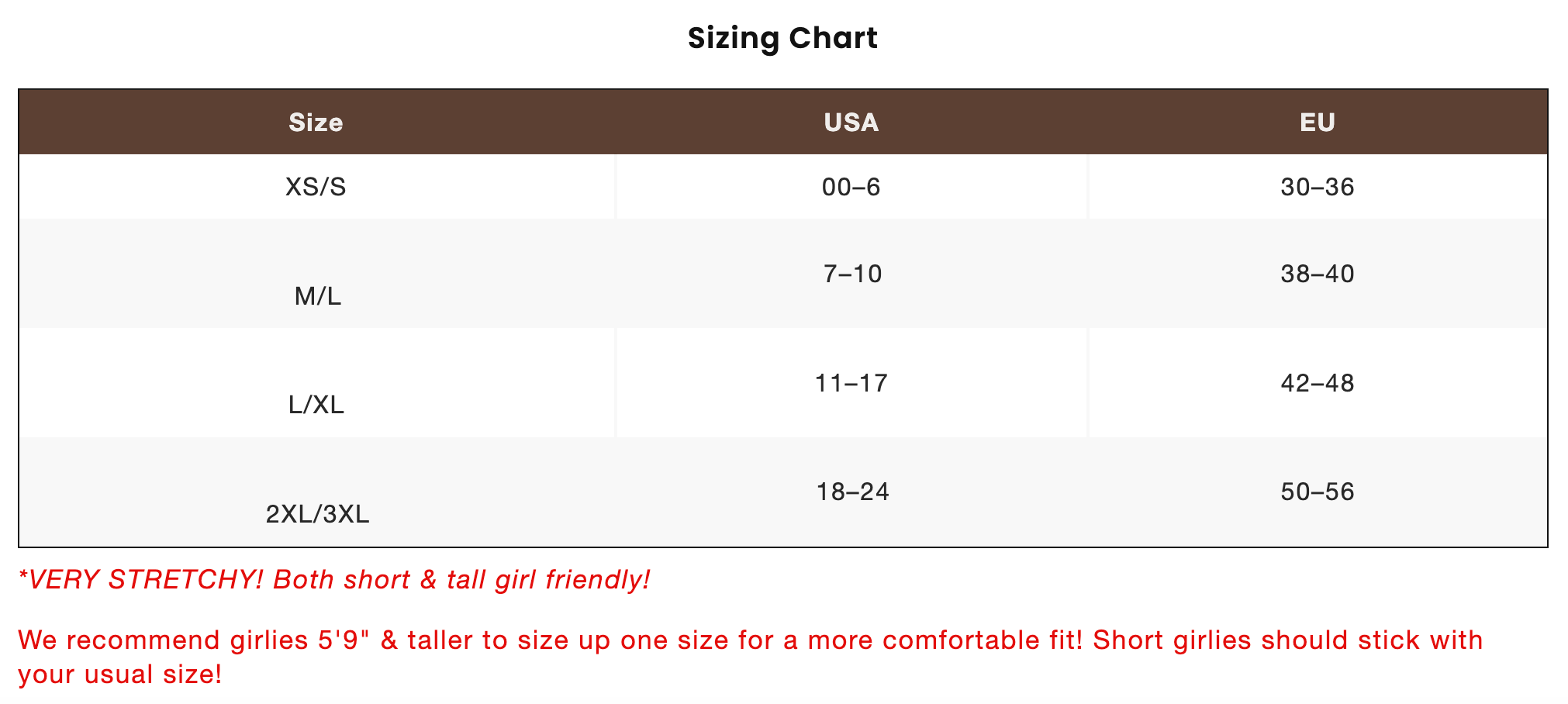
Task: Choose the 11–17 USA size cell
Action: click(851, 383)
